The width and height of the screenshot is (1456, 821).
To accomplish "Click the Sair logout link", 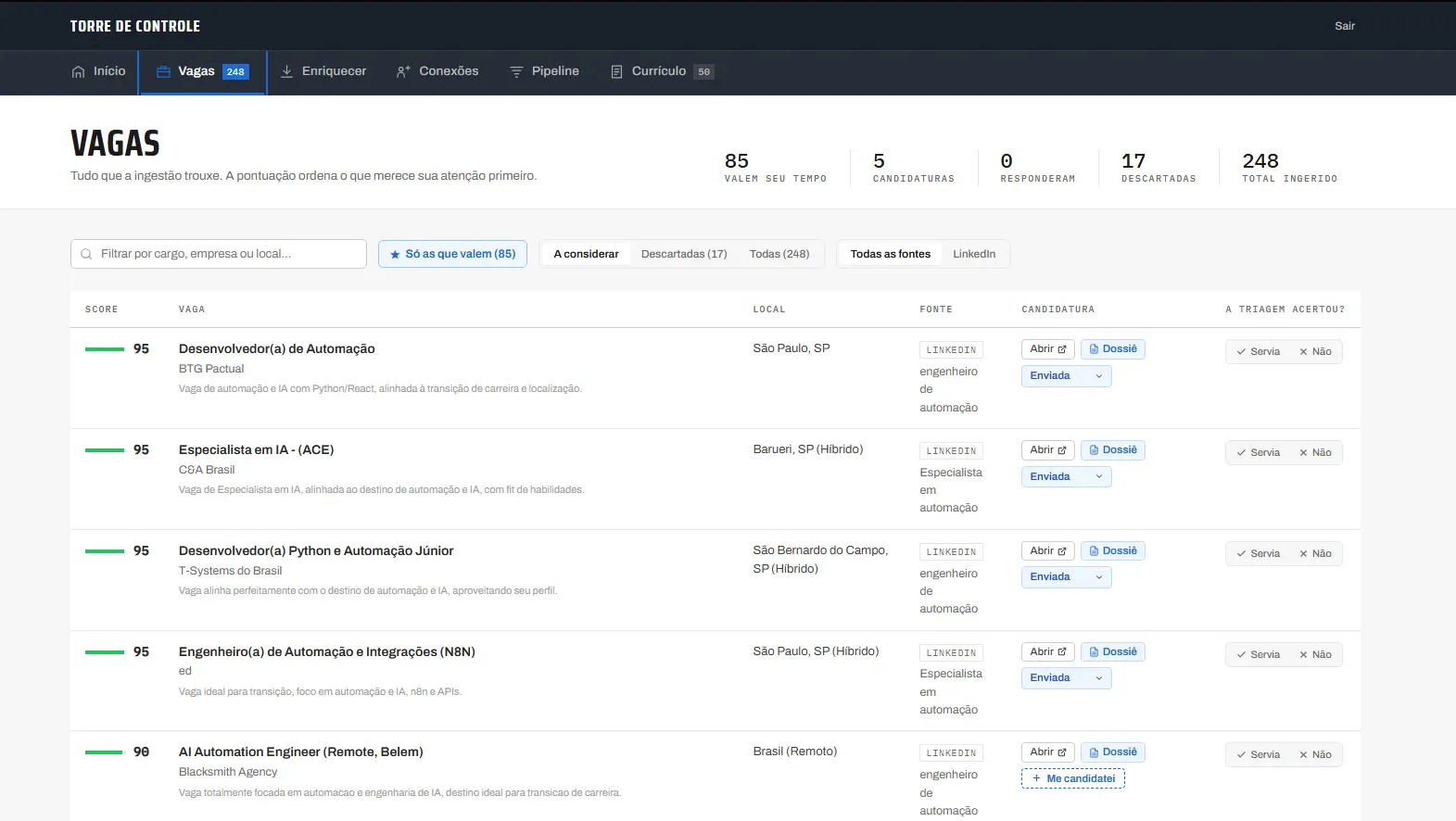I will click(x=1345, y=26).
